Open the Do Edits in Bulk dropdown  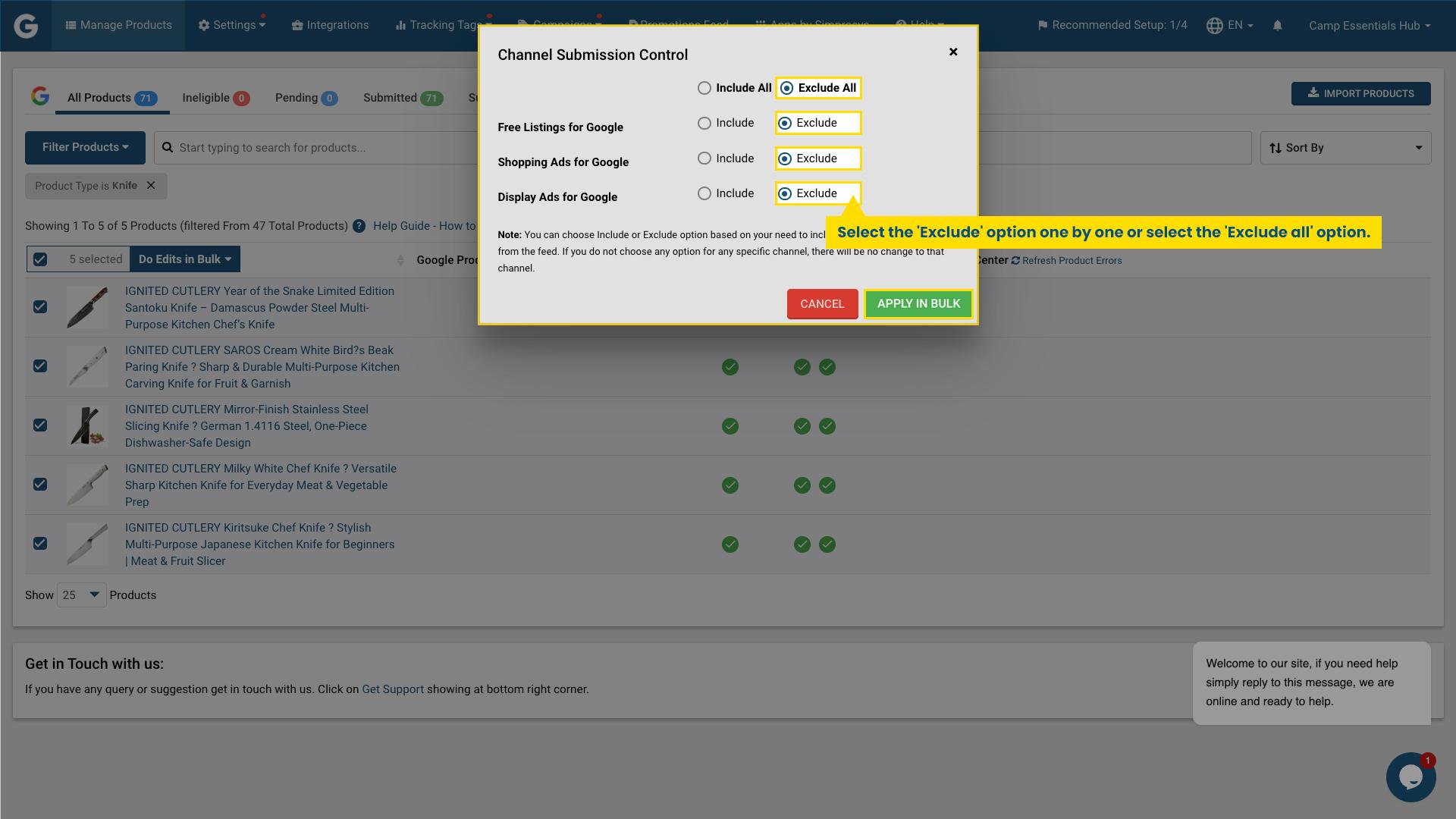[x=184, y=259]
